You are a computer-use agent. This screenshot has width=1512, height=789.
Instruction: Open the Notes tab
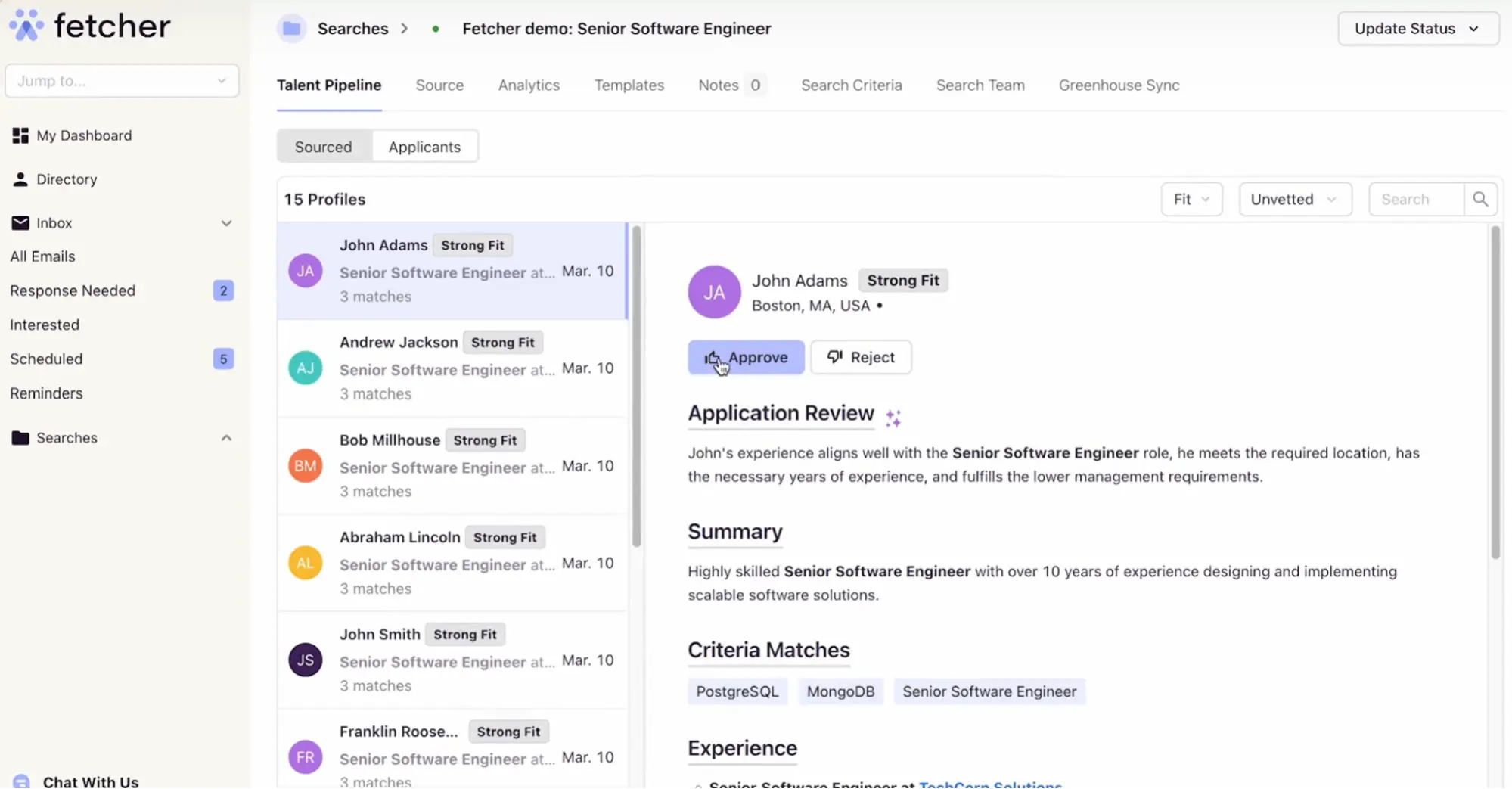click(x=731, y=85)
